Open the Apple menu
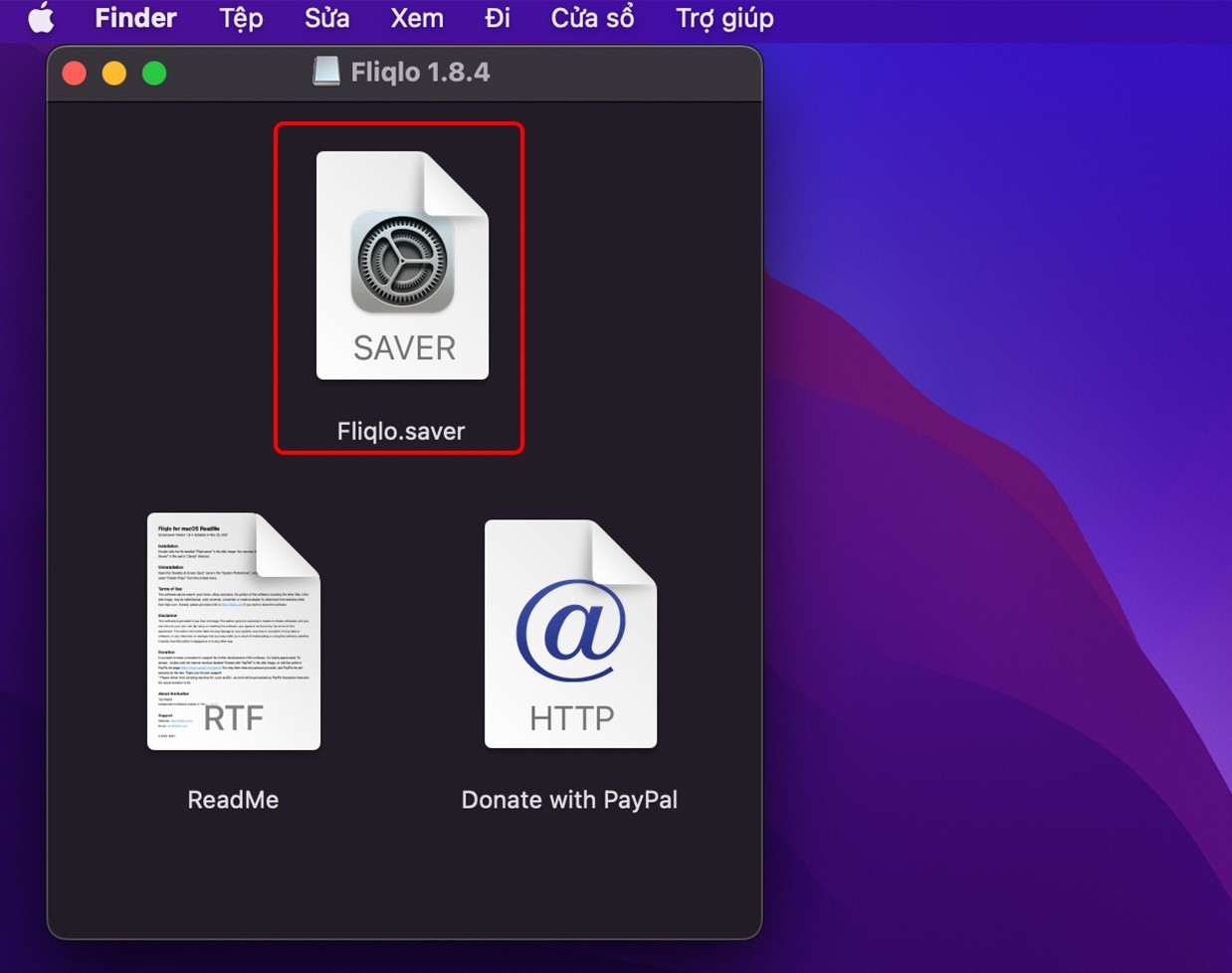 click(41, 18)
